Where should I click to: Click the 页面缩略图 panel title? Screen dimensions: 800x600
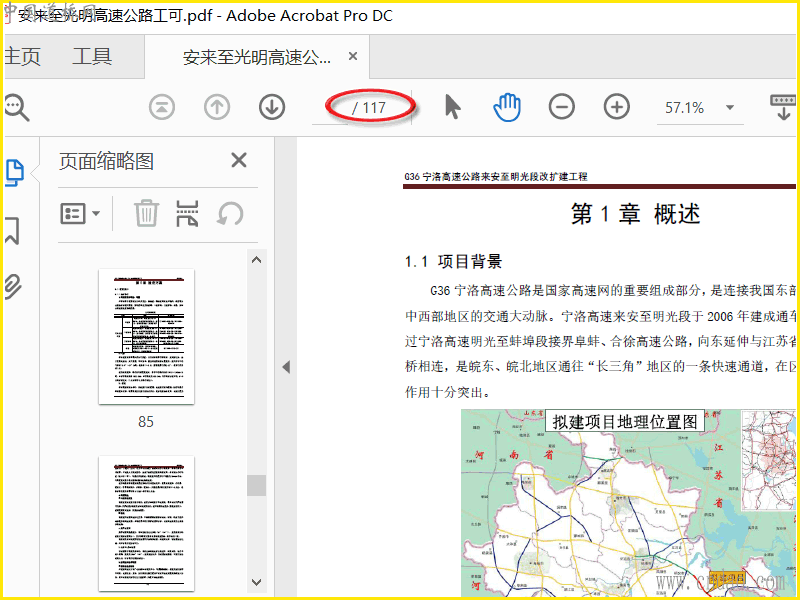coord(107,161)
